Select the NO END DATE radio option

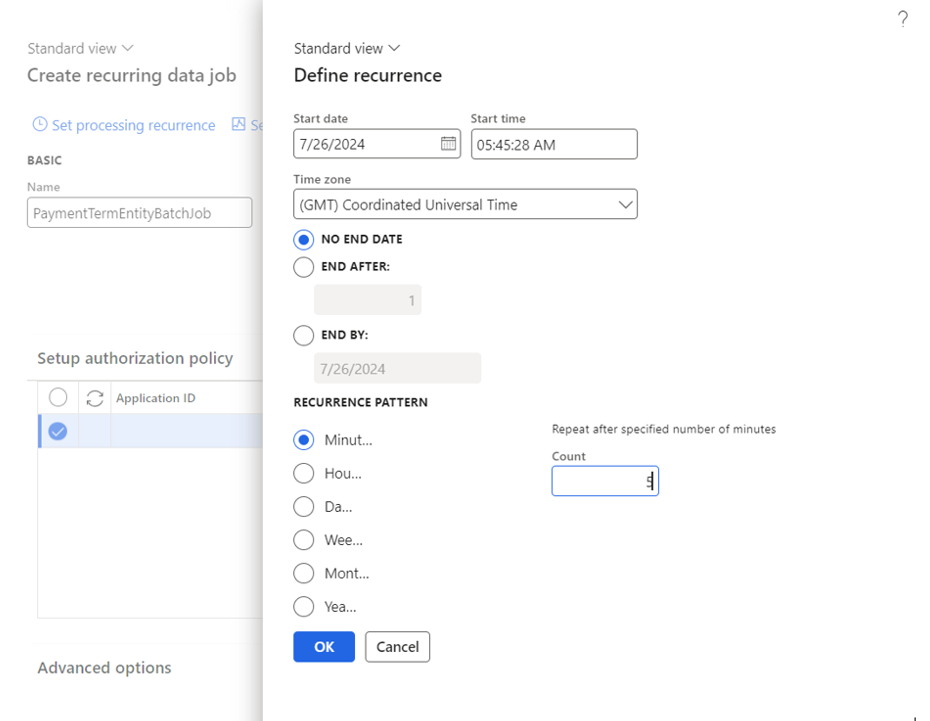click(x=304, y=240)
